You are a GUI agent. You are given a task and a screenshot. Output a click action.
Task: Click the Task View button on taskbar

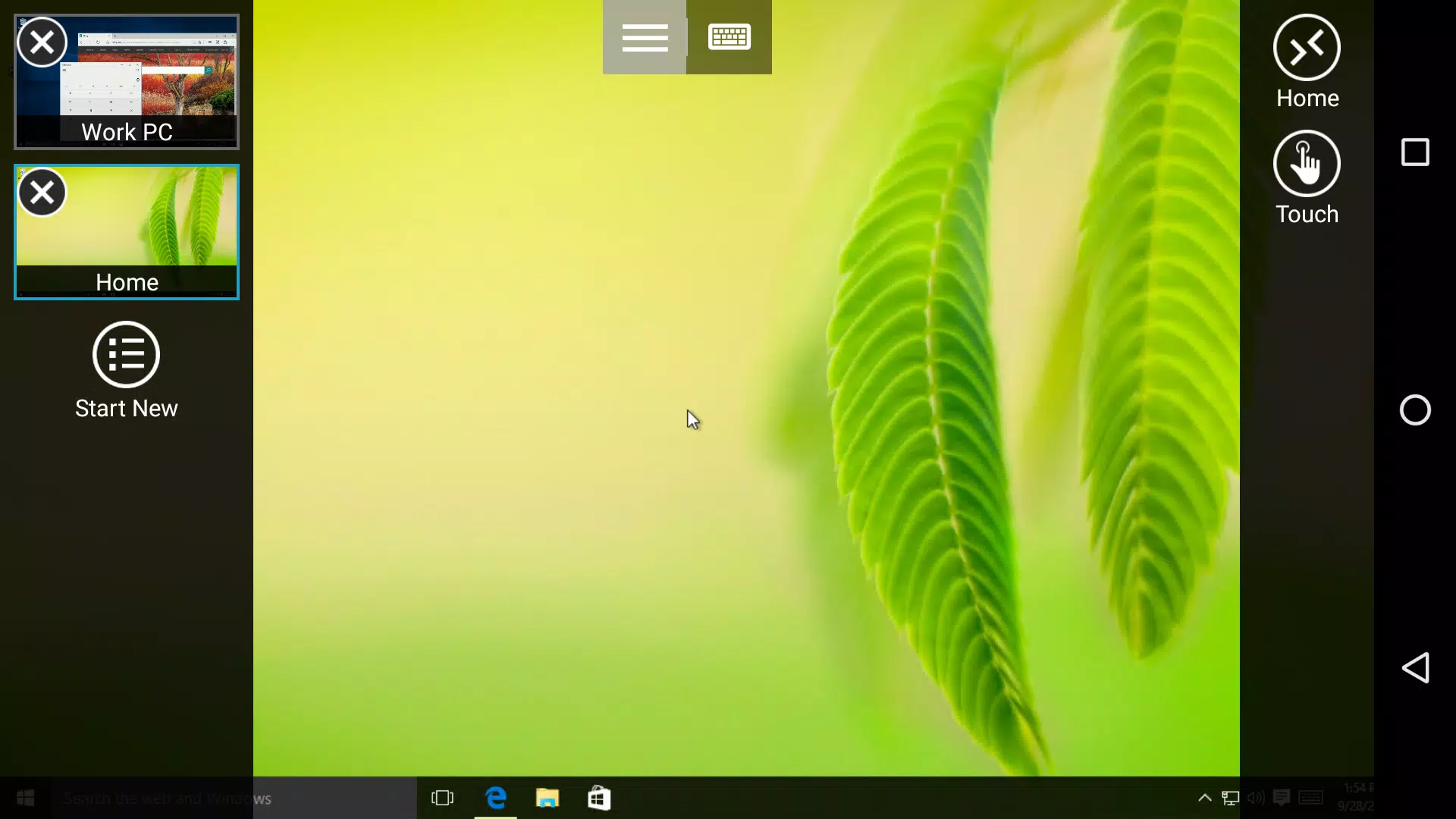[445, 798]
